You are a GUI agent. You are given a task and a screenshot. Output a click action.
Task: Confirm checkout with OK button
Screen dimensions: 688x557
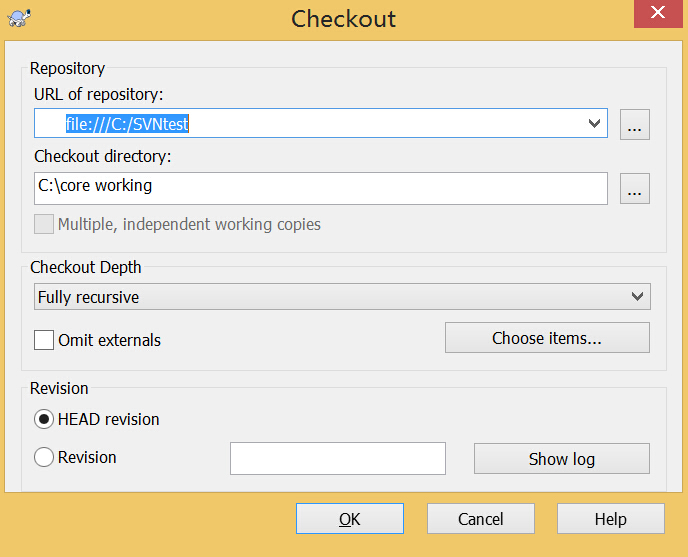point(350,518)
